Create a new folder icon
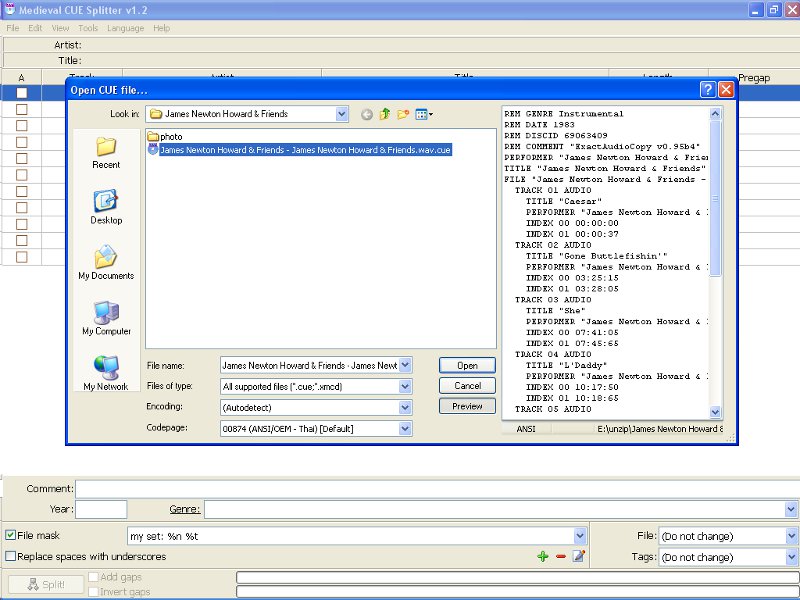The width and height of the screenshot is (800, 600). point(403,114)
